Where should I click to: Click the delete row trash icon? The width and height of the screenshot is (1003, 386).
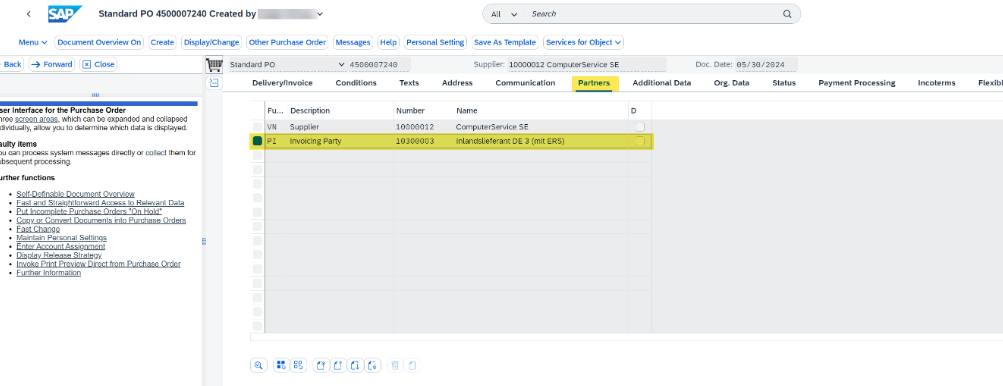395,366
